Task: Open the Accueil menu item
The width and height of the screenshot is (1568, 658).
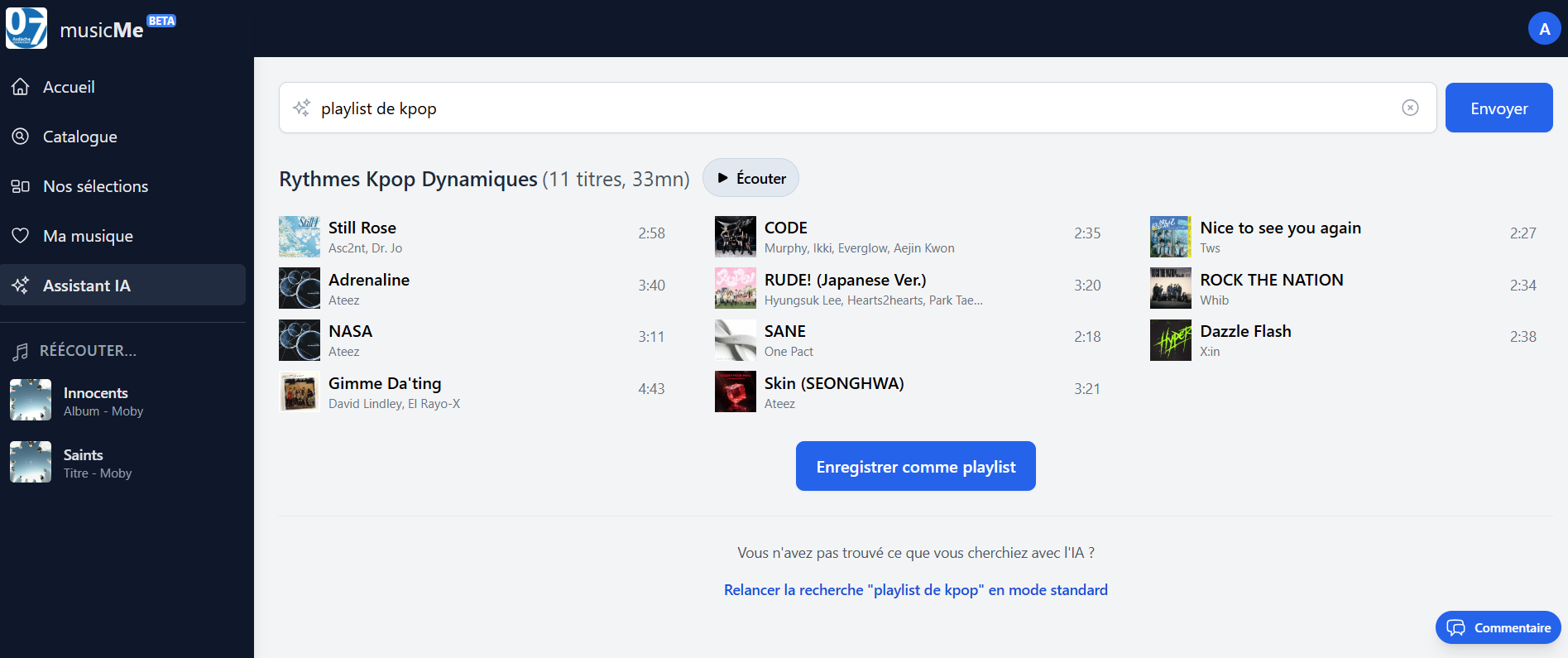Action: [x=122, y=87]
